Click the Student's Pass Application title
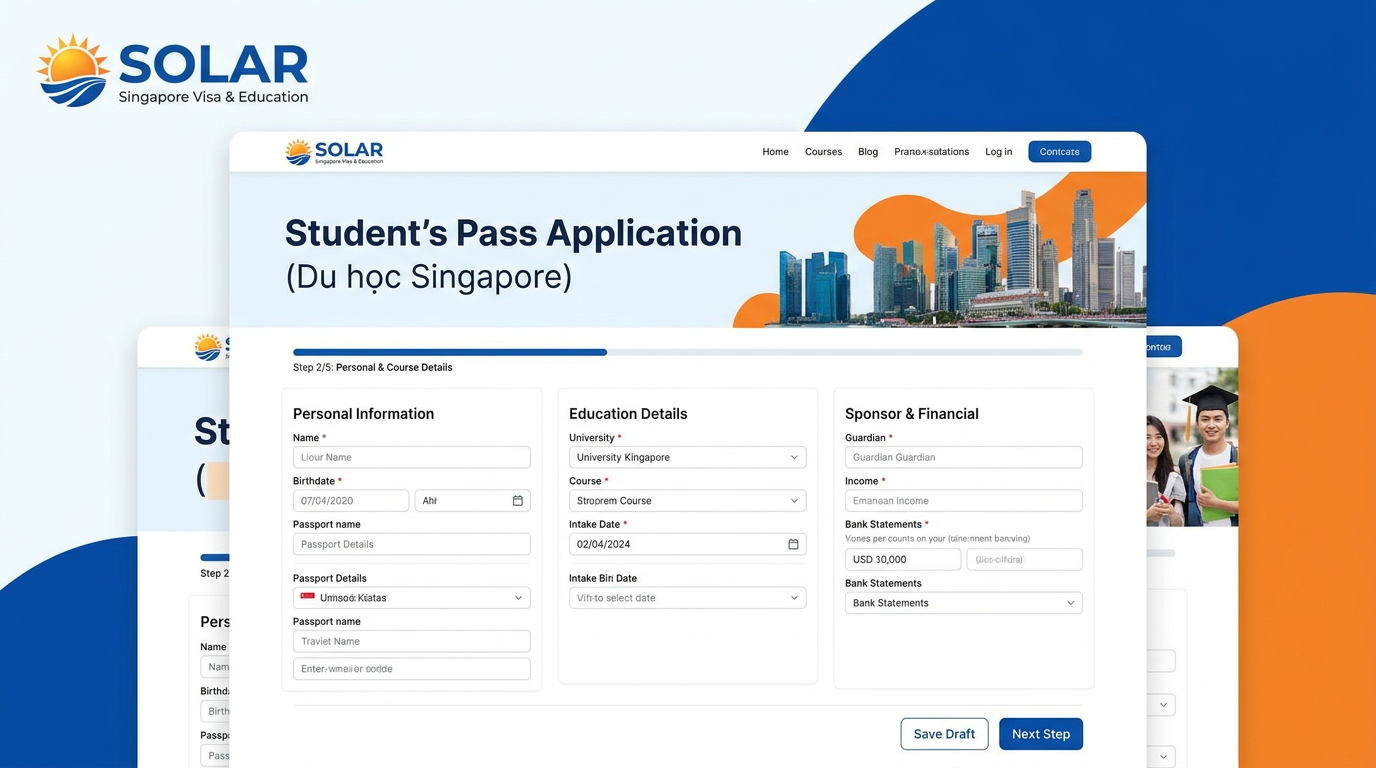 pos(513,233)
